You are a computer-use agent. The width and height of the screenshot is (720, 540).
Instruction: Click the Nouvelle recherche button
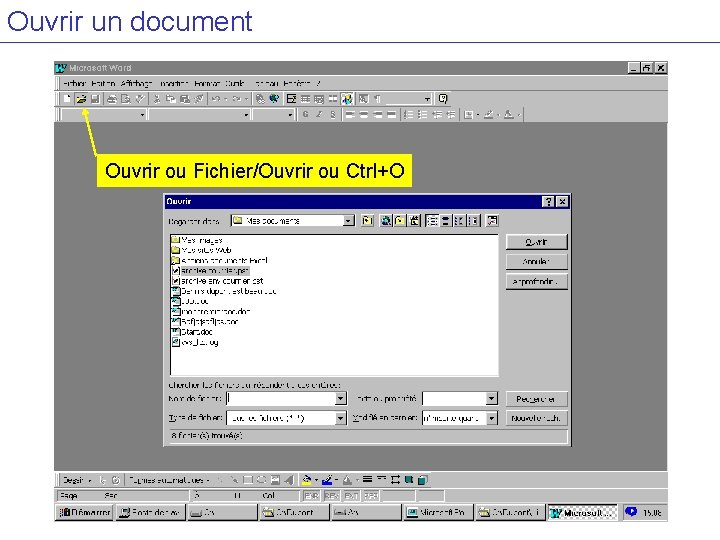tap(536, 418)
